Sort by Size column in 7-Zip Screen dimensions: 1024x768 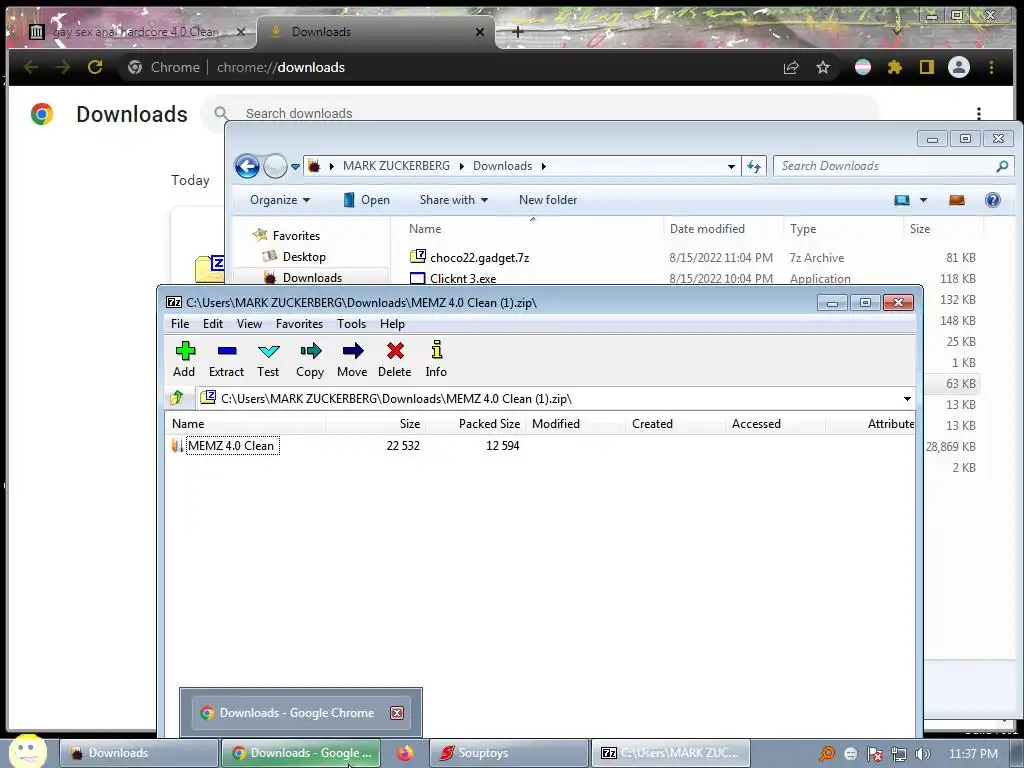[x=376, y=424]
